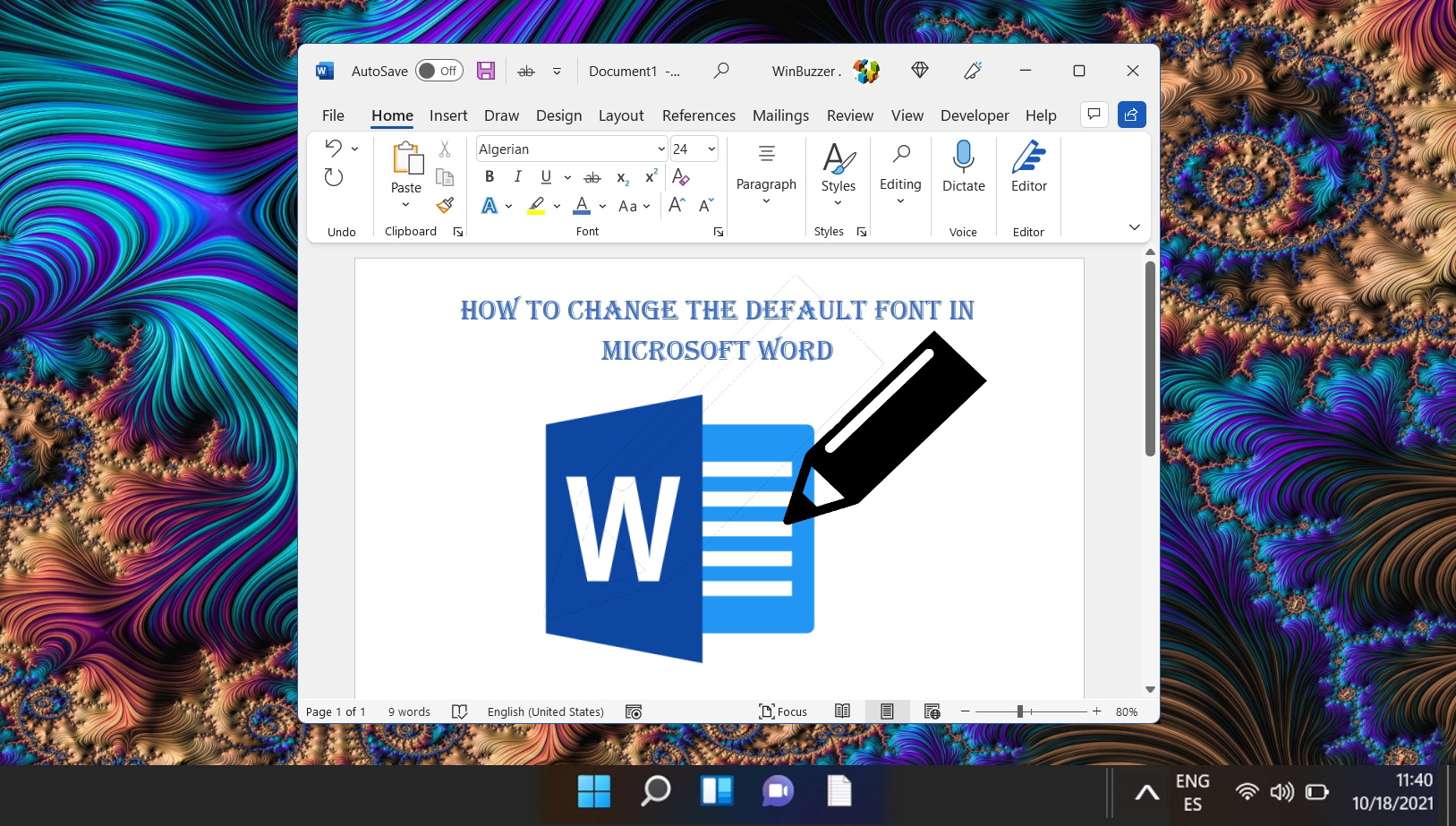The height and width of the screenshot is (826, 1456).
Task: Open the Font dialog launcher
Action: (x=719, y=232)
